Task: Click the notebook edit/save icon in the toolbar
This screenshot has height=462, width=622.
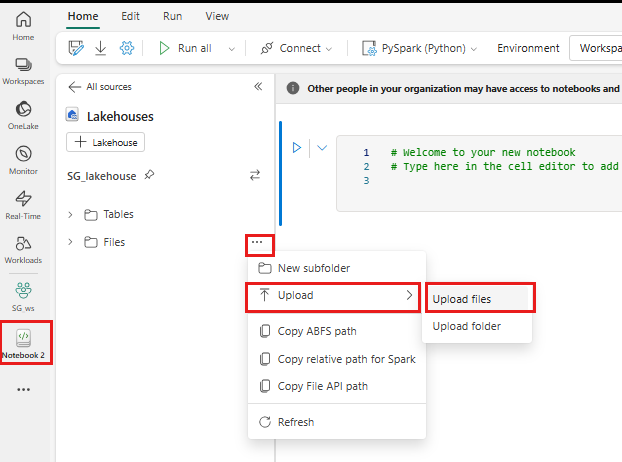Action: [x=76, y=48]
